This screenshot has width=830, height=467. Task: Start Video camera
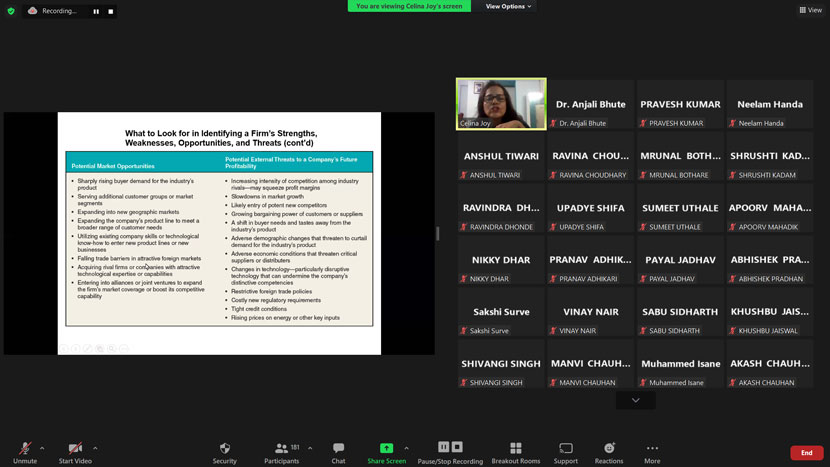click(75, 449)
